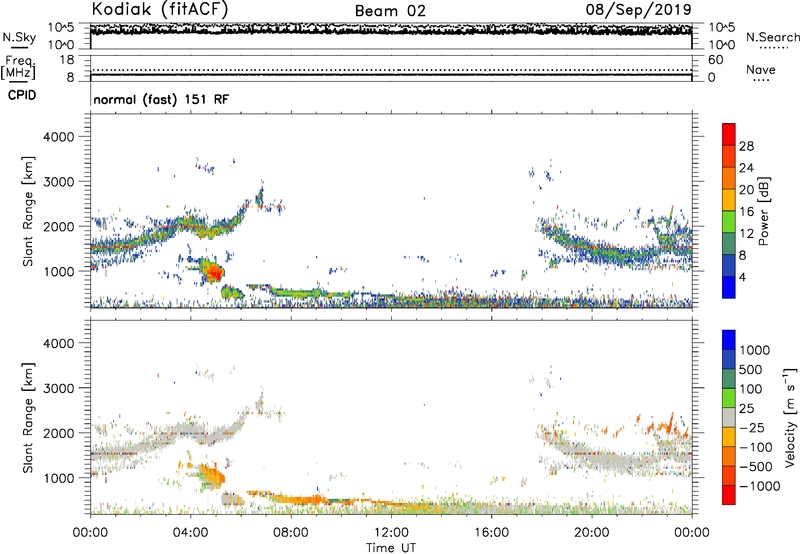This screenshot has width=800, height=554.
Task: Click the orange echo patch near 05:00 in velocity panel
Action: coord(213,475)
